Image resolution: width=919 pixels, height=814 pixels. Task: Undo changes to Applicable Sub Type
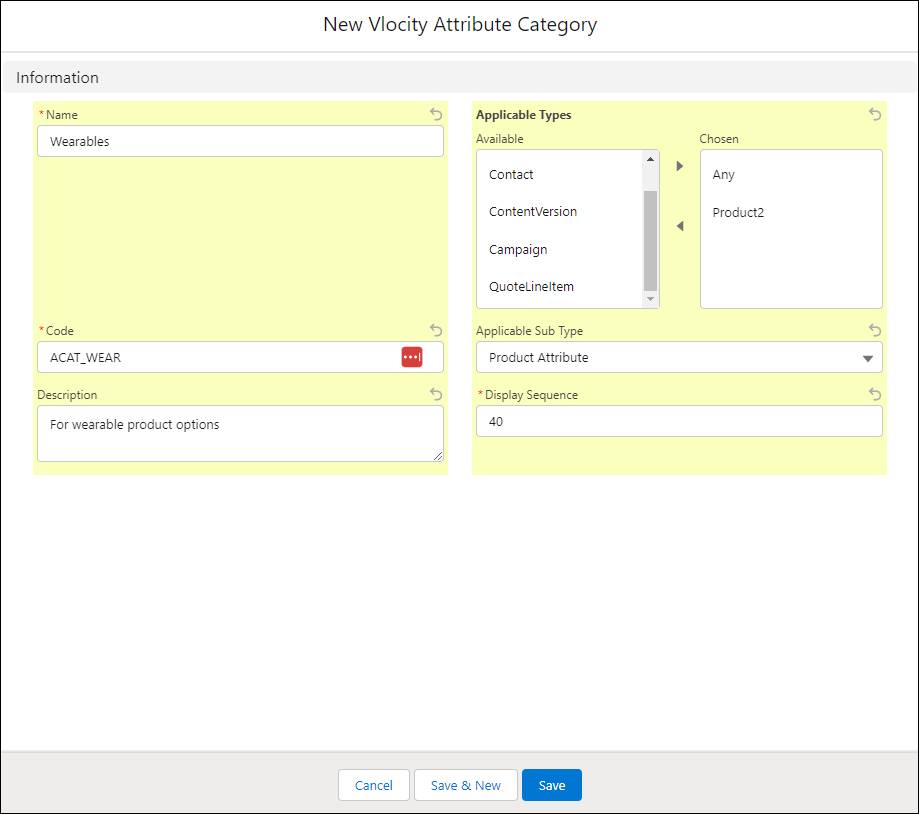pyautogui.click(x=874, y=331)
